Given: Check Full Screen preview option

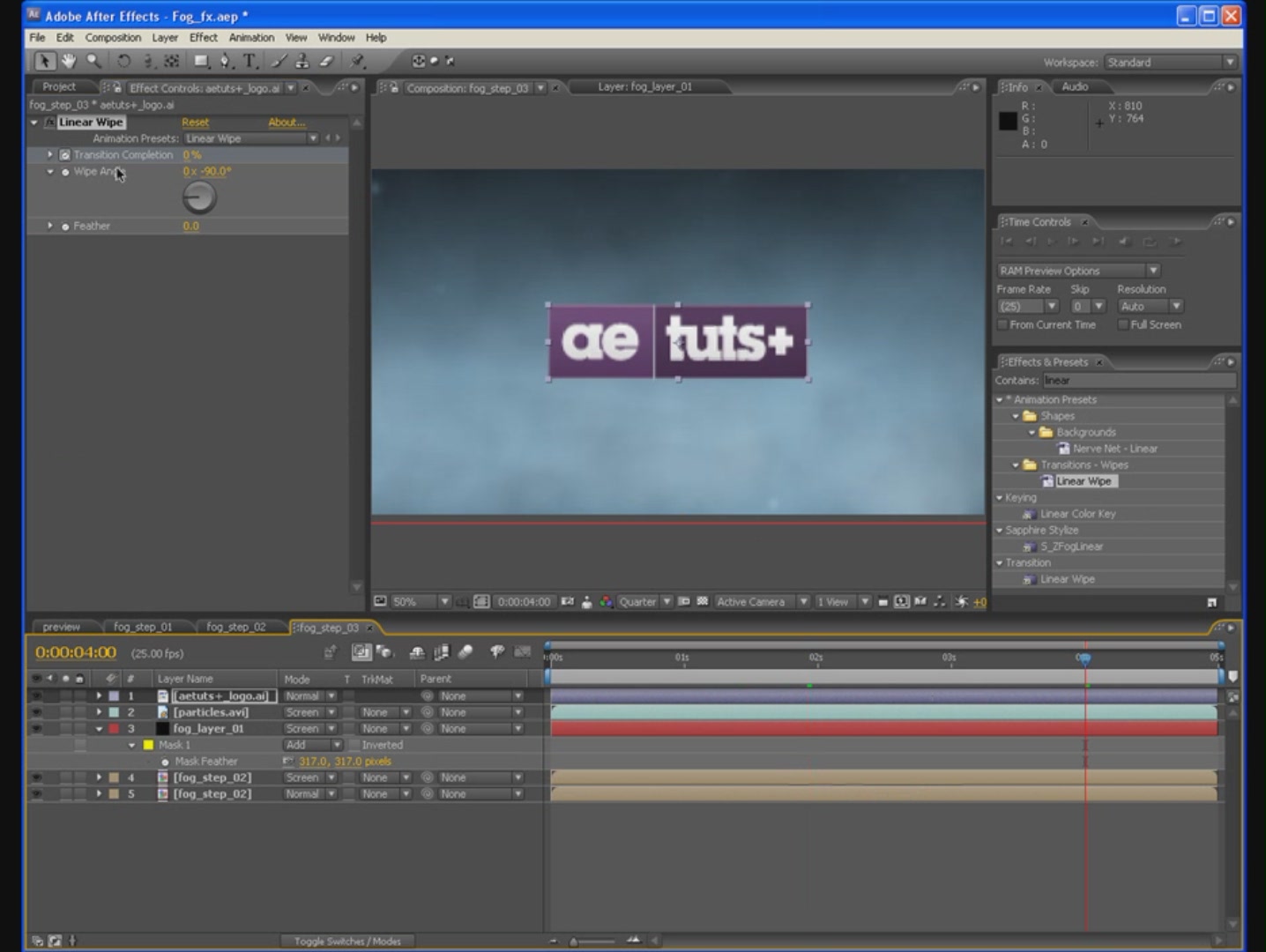Looking at the screenshot, I should 1123,325.
